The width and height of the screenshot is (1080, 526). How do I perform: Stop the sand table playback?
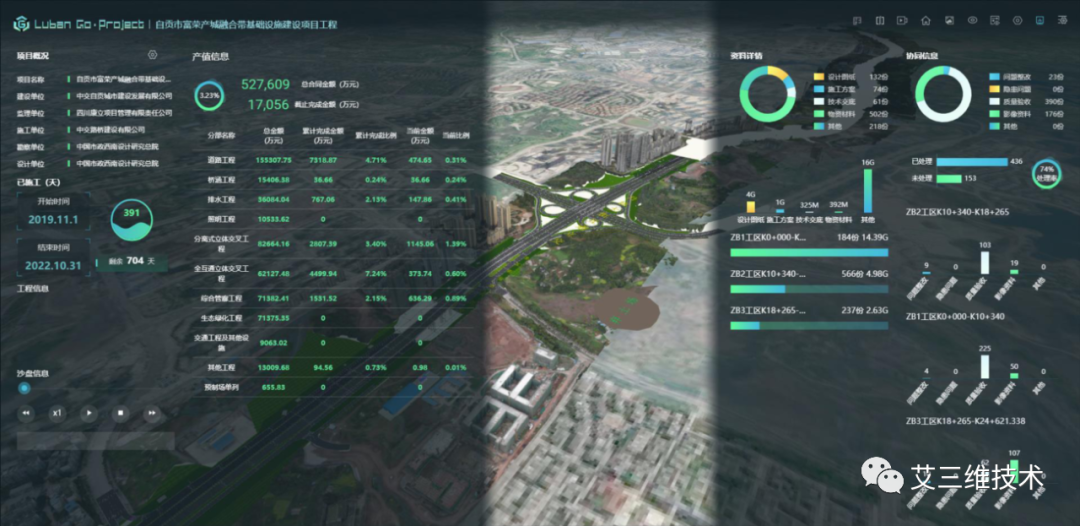coord(121,414)
